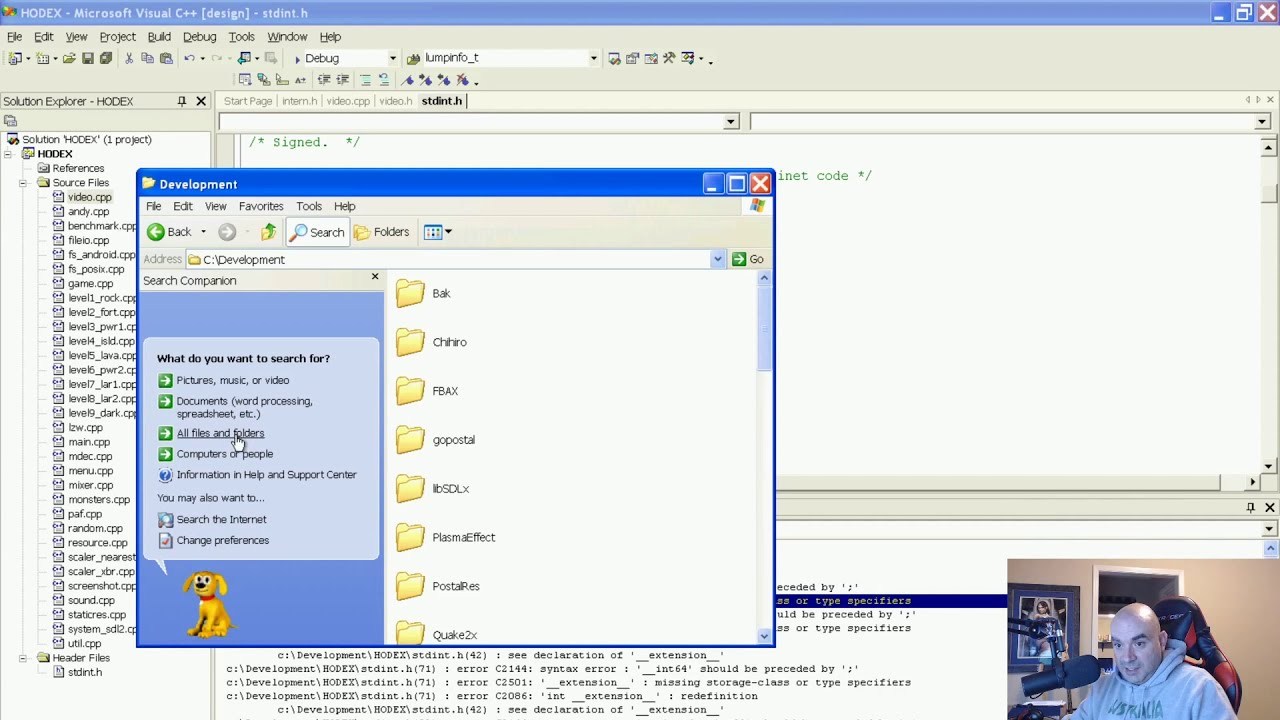The width and height of the screenshot is (1280, 720).
Task: Click All files and folders search link
Action: coord(220,433)
